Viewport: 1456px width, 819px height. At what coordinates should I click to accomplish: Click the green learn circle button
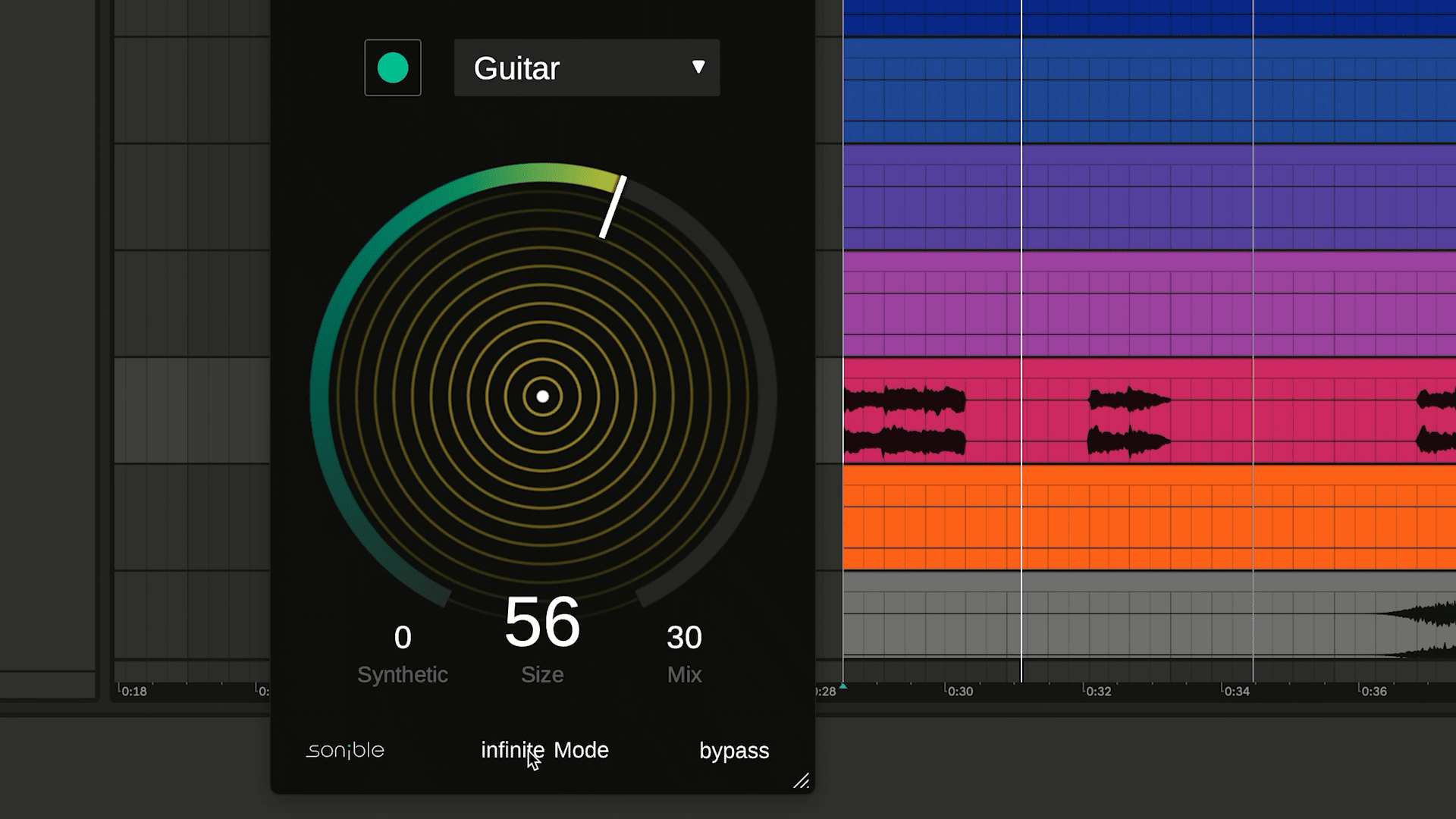click(393, 67)
